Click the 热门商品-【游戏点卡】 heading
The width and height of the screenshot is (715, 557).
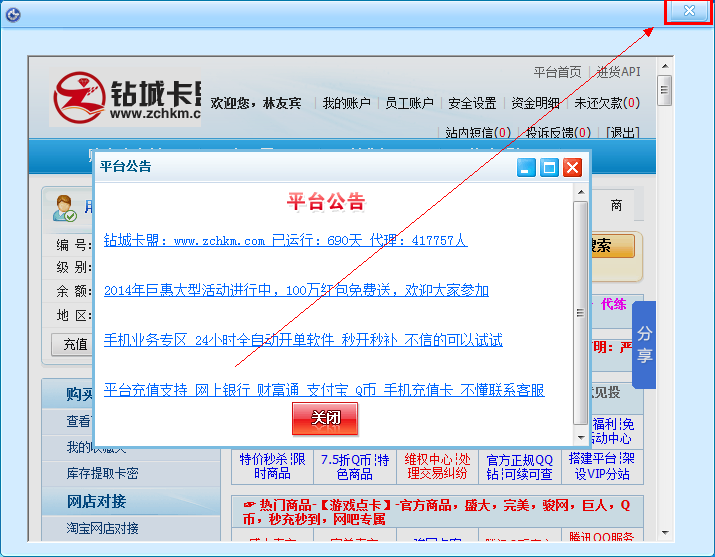[436, 512]
